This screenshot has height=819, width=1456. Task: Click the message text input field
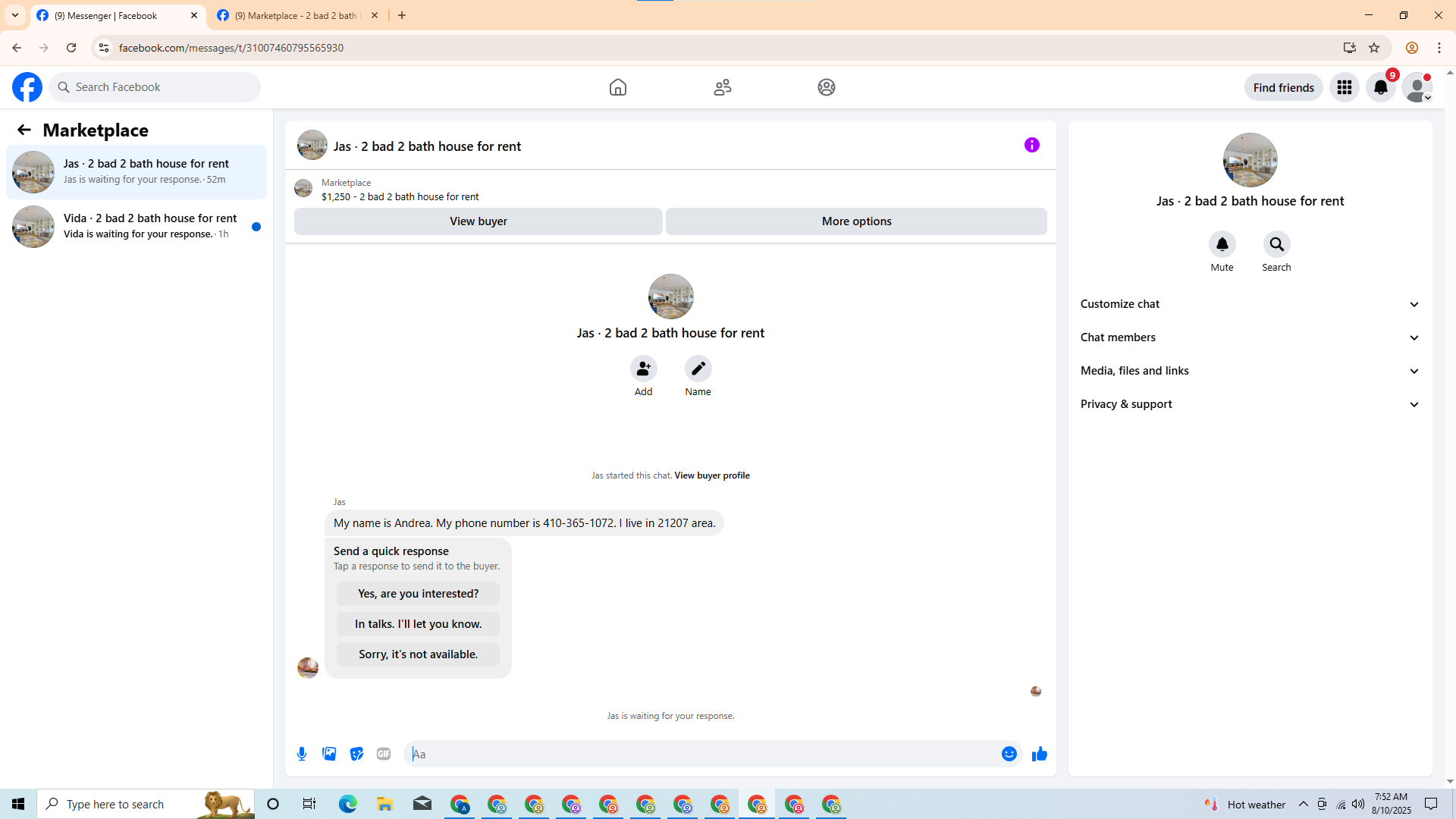point(701,754)
